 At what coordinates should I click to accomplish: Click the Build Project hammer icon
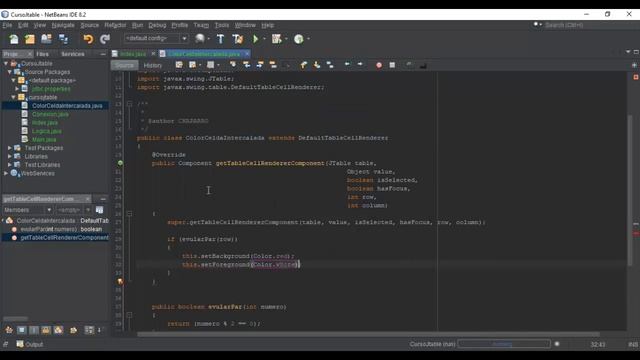coord(220,39)
